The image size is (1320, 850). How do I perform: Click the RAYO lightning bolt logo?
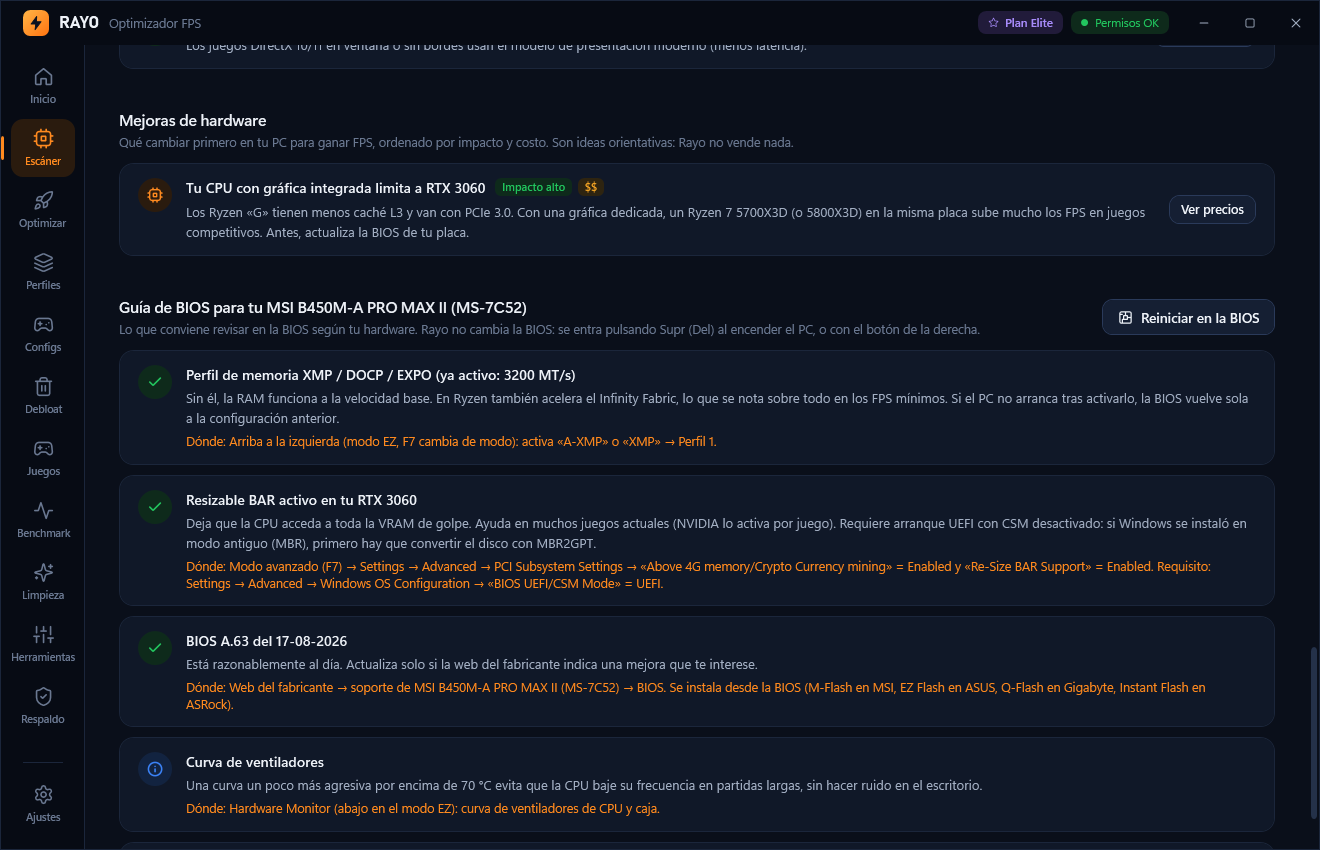(36, 22)
